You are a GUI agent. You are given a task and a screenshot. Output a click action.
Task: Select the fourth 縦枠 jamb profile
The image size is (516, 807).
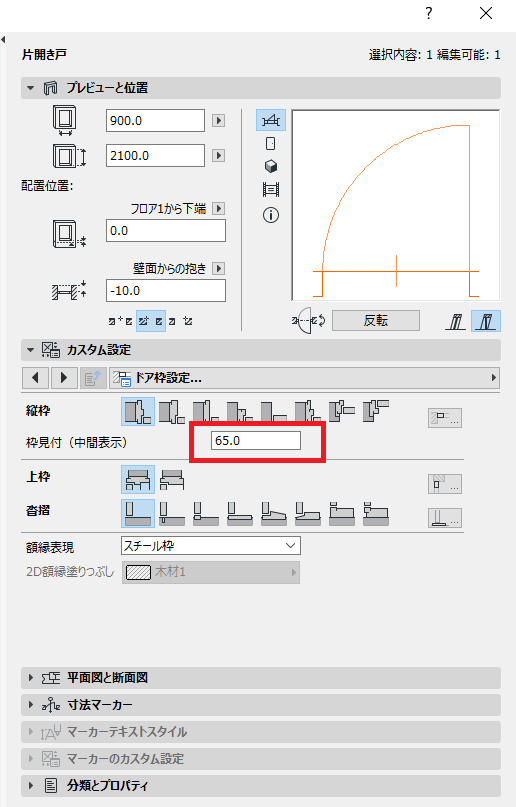click(x=239, y=412)
